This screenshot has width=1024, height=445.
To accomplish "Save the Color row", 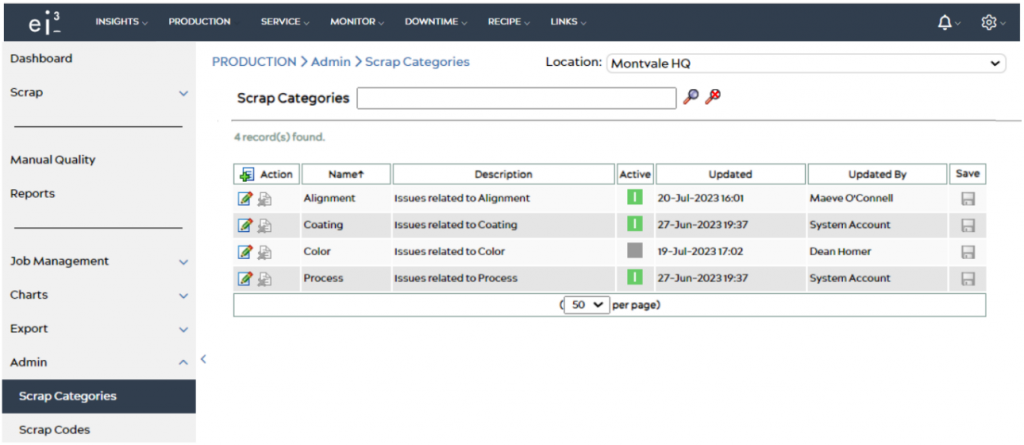I will coord(968,252).
